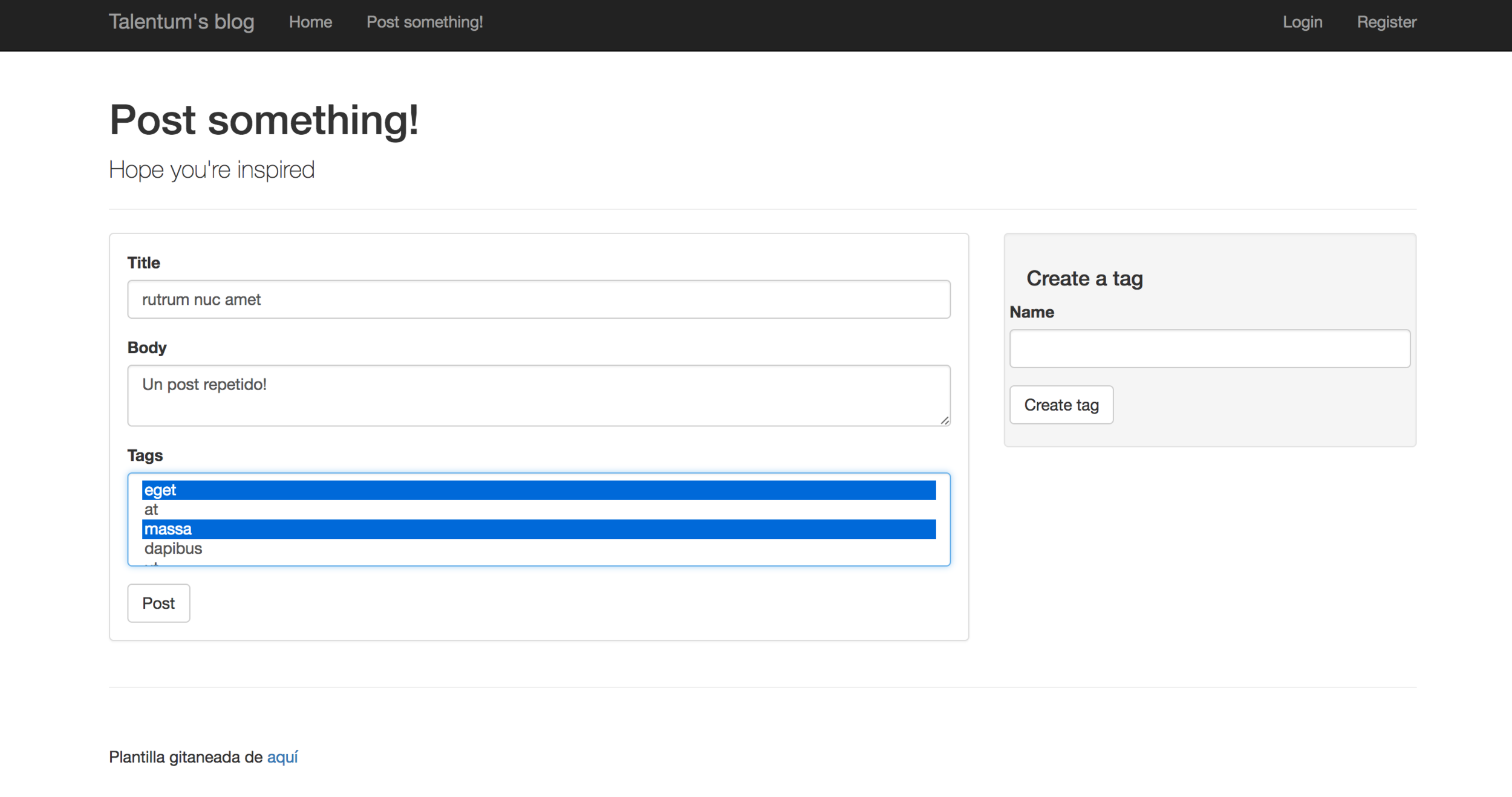1512x797 pixels.
Task: Open the Home nav item
Action: (310, 22)
